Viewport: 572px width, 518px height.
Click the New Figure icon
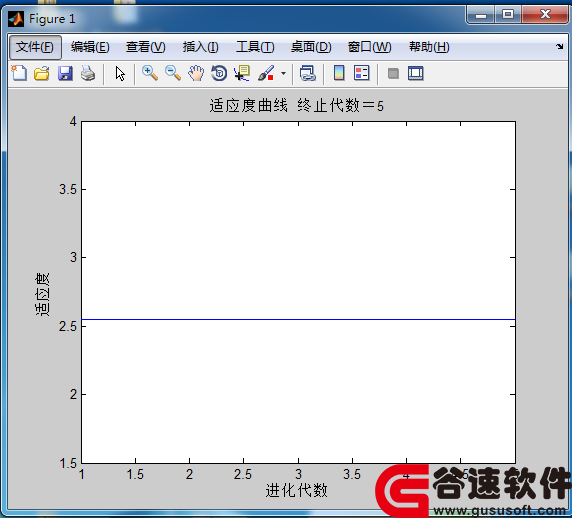pyautogui.click(x=19, y=73)
